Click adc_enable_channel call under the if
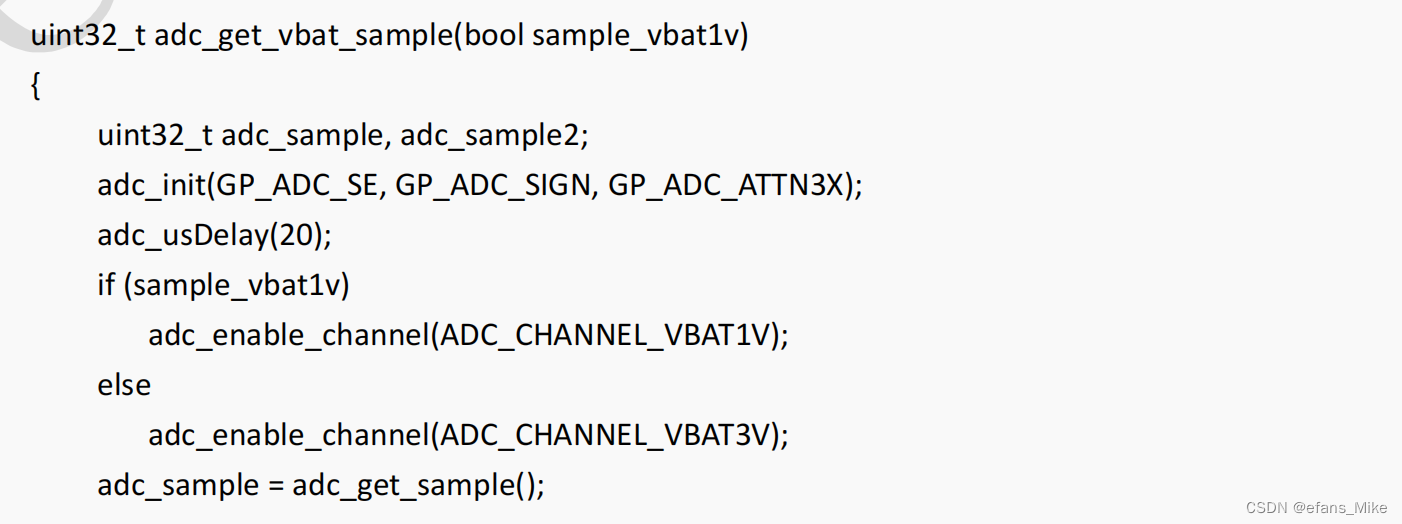The width and height of the screenshot is (1402, 524). coord(287,335)
